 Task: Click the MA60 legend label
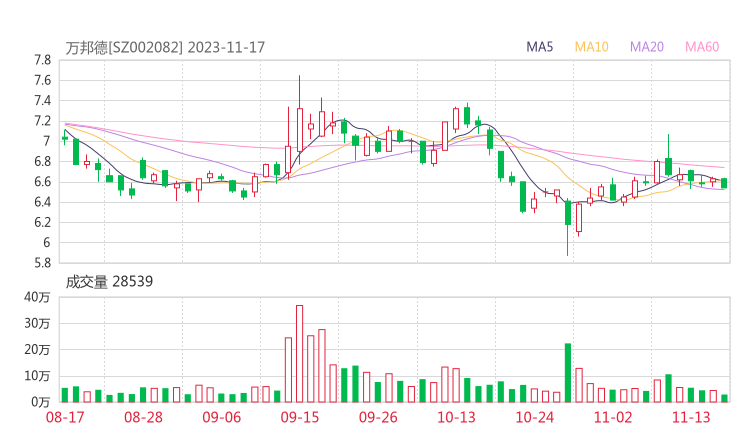[702, 47]
